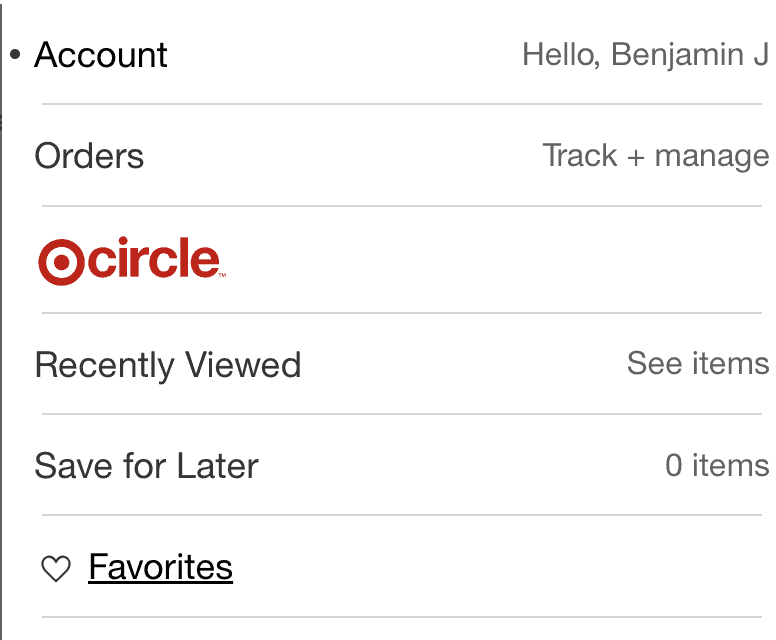
Task: Open the Target Circle logo link
Action: (132, 261)
